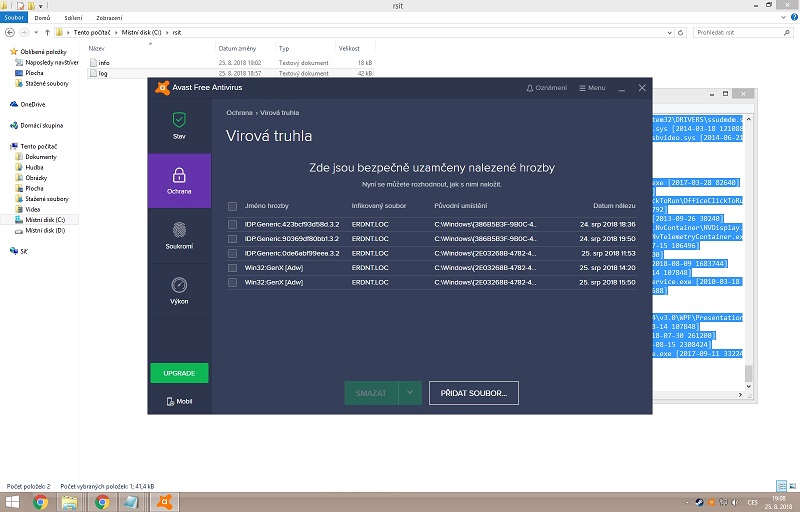Click the Explorer search magnifier icon
This screenshot has height=512, width=800.
[787, 33]
